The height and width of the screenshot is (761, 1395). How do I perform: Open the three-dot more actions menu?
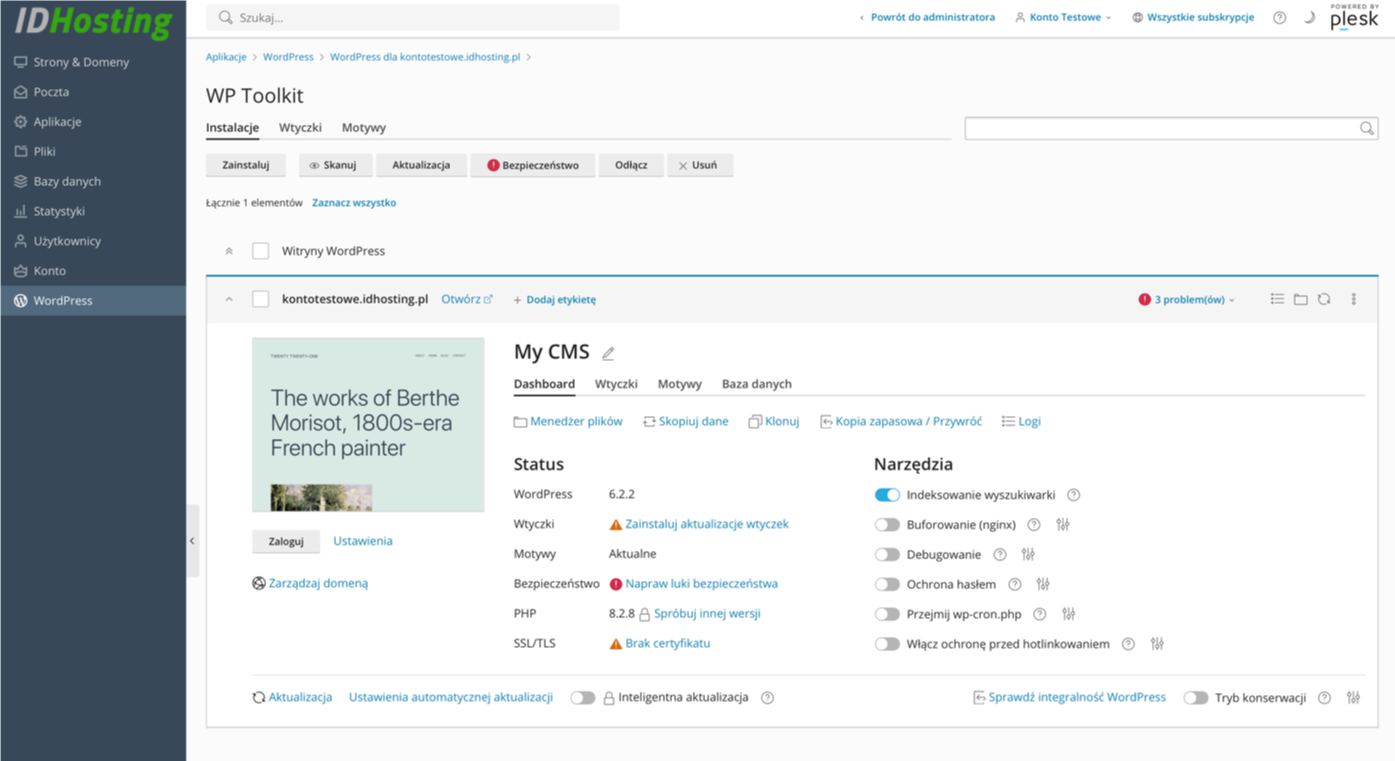point(1354,299)
